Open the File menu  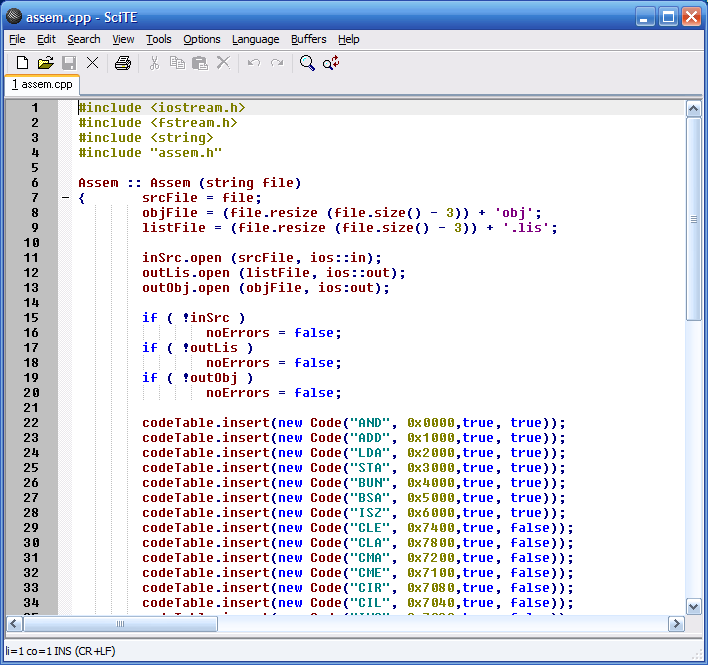(17, 39)
